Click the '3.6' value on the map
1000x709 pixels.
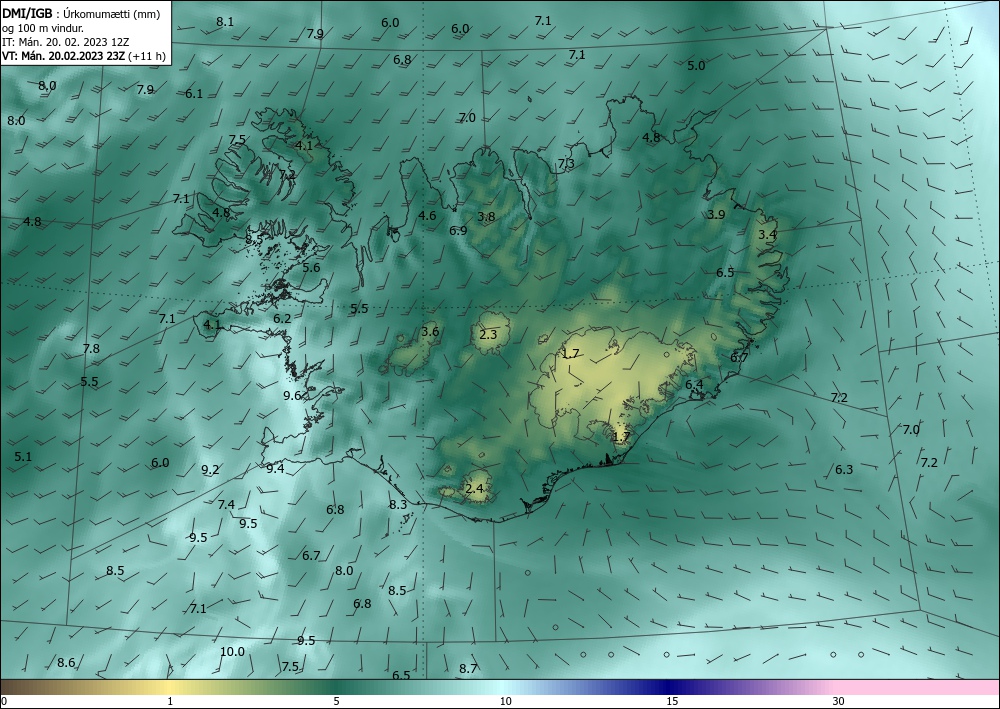[430, 331]
